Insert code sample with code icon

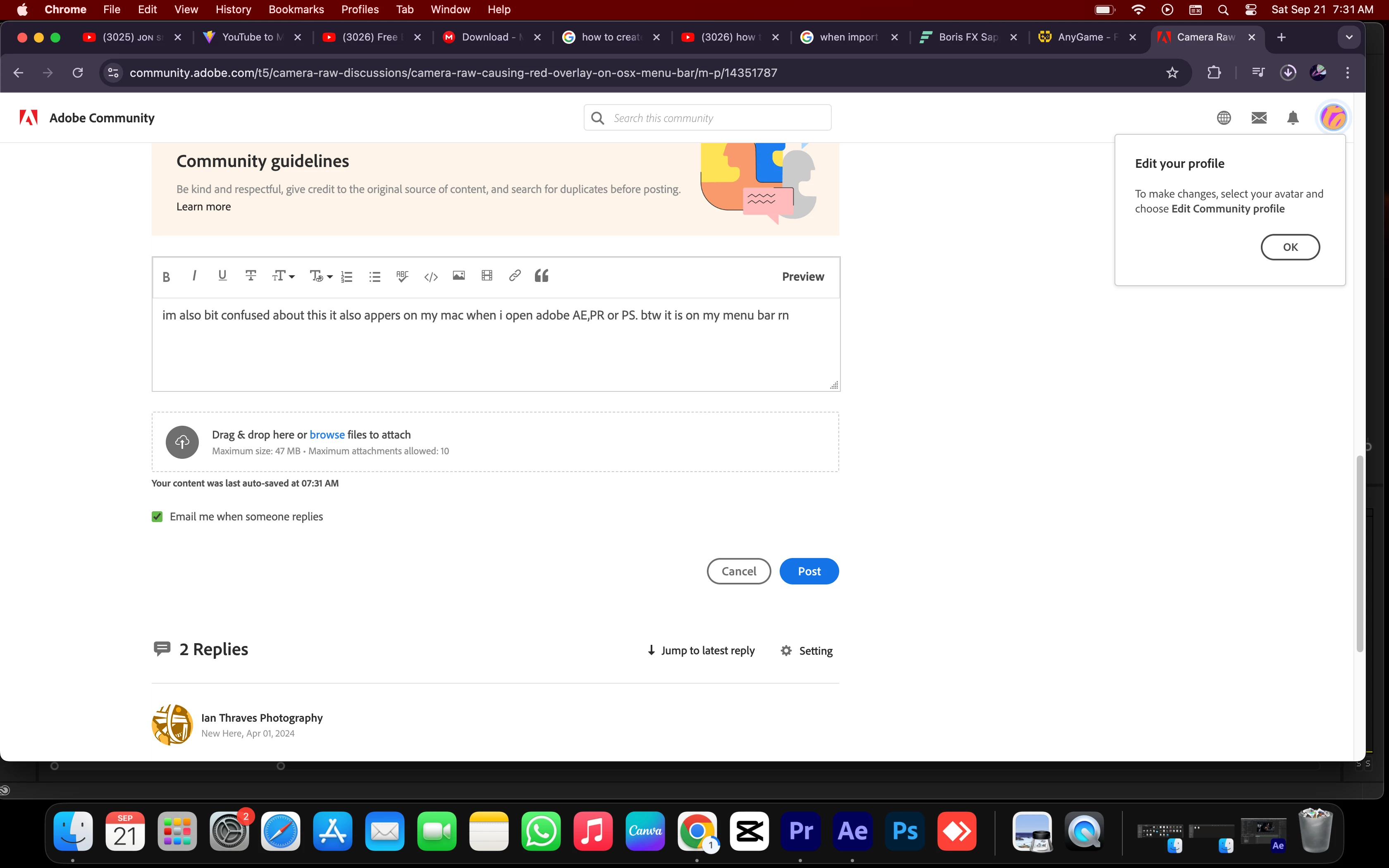pos(430,277)
